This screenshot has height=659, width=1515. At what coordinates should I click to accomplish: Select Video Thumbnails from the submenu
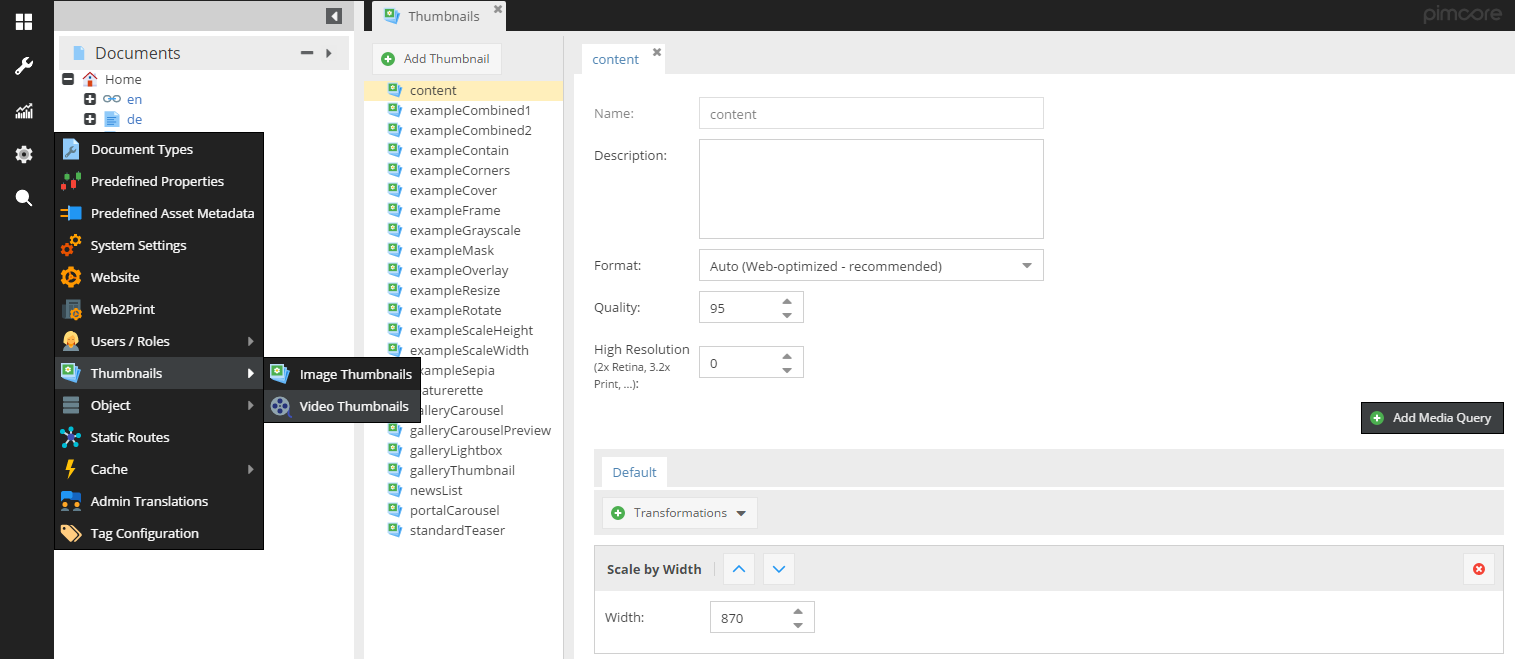(353, 406)
